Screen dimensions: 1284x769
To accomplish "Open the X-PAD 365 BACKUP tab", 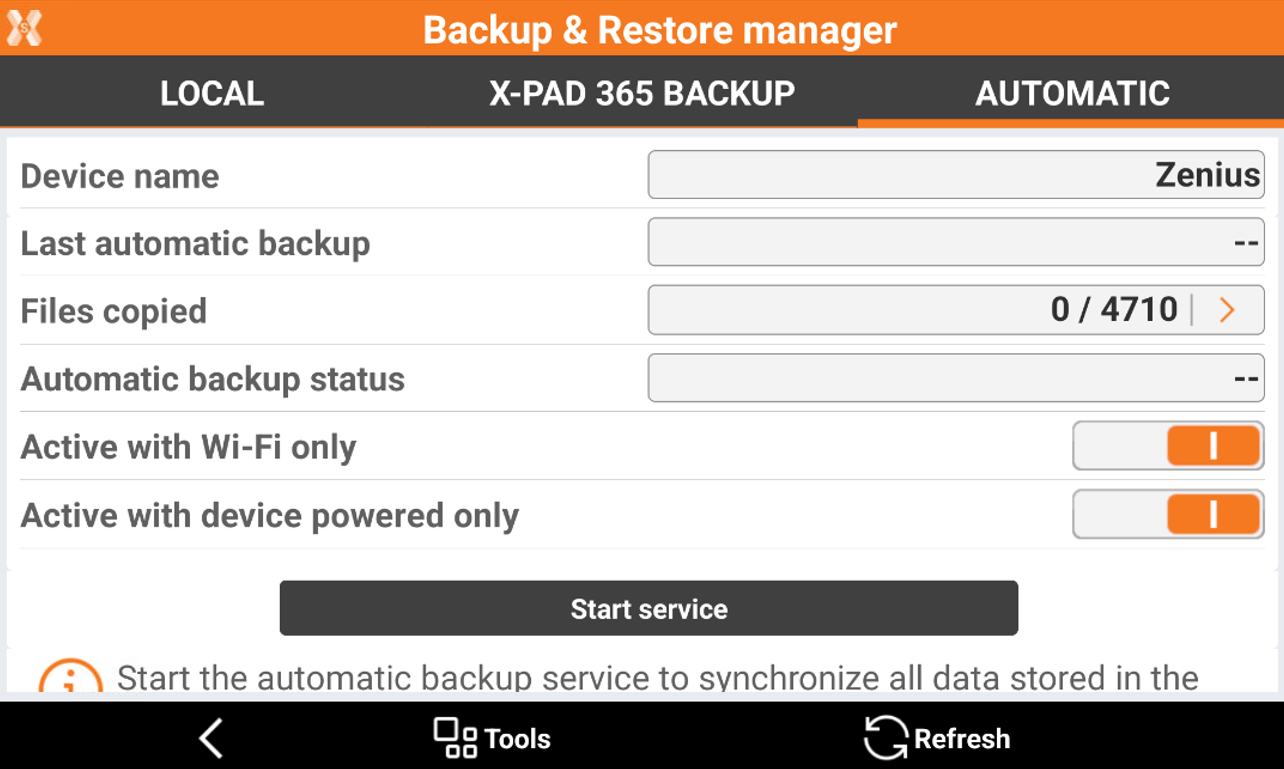I will [x=642, y=93].
